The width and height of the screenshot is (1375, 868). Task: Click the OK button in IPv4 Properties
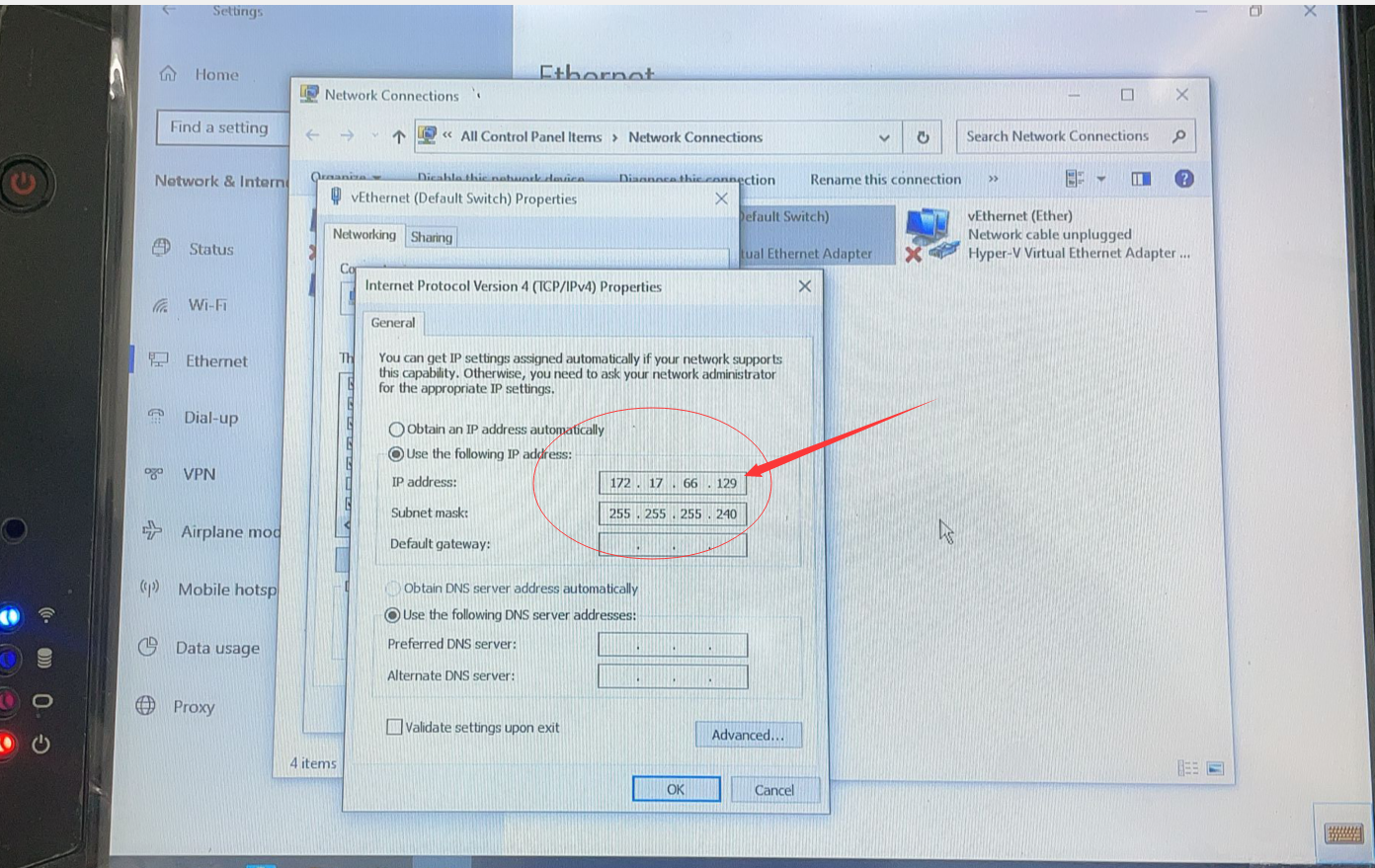pos(676,789)
